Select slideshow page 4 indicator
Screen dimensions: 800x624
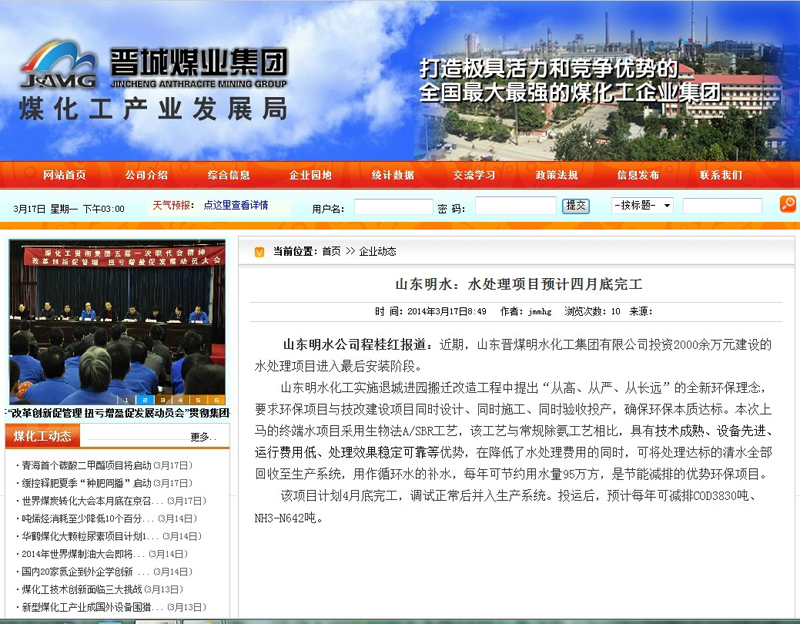180,400
